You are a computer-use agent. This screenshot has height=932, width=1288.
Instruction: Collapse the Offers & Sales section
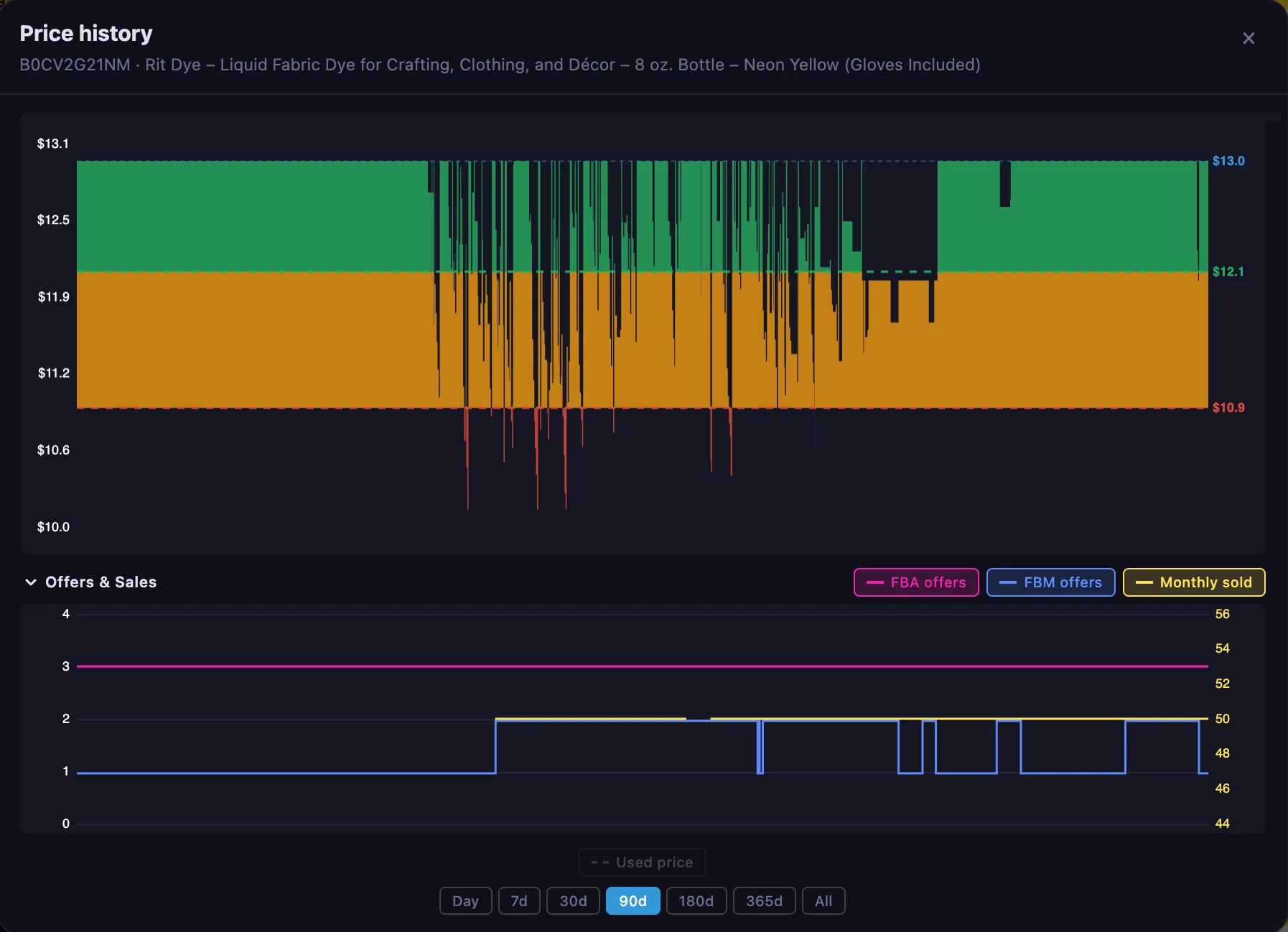point(31,582)
